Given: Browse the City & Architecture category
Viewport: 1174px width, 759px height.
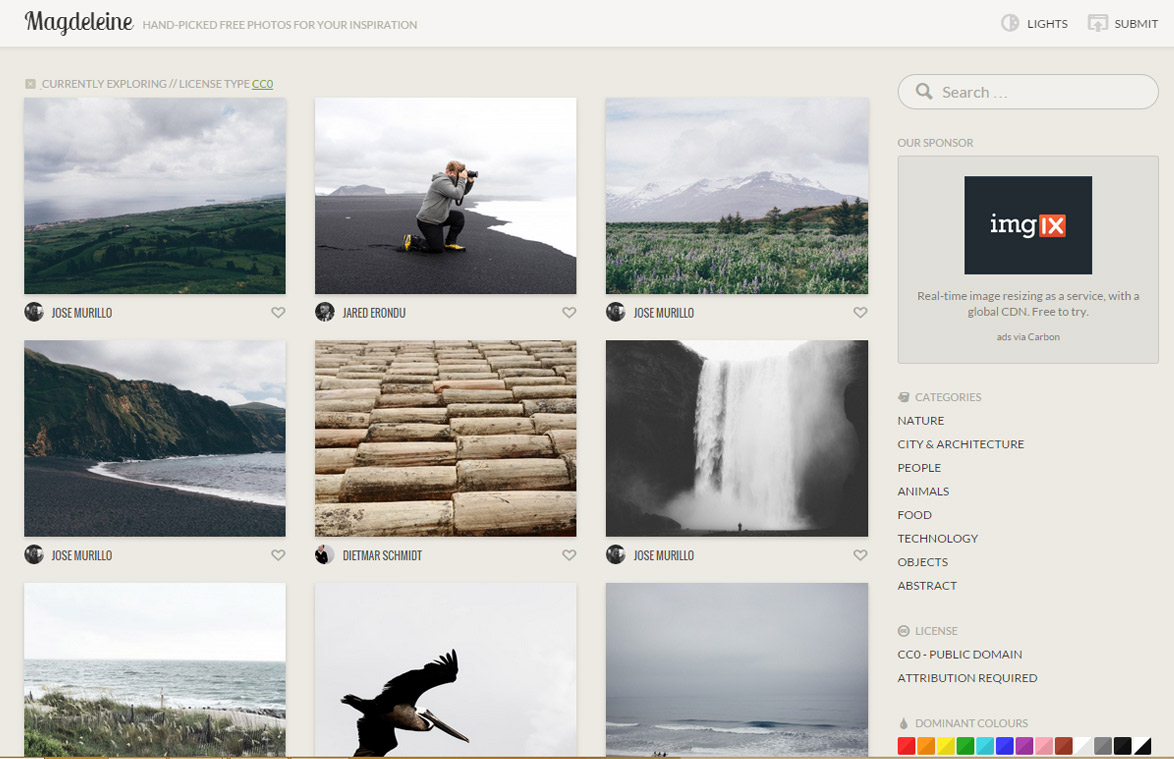Looking at the screenshot, I should (960, 444).
